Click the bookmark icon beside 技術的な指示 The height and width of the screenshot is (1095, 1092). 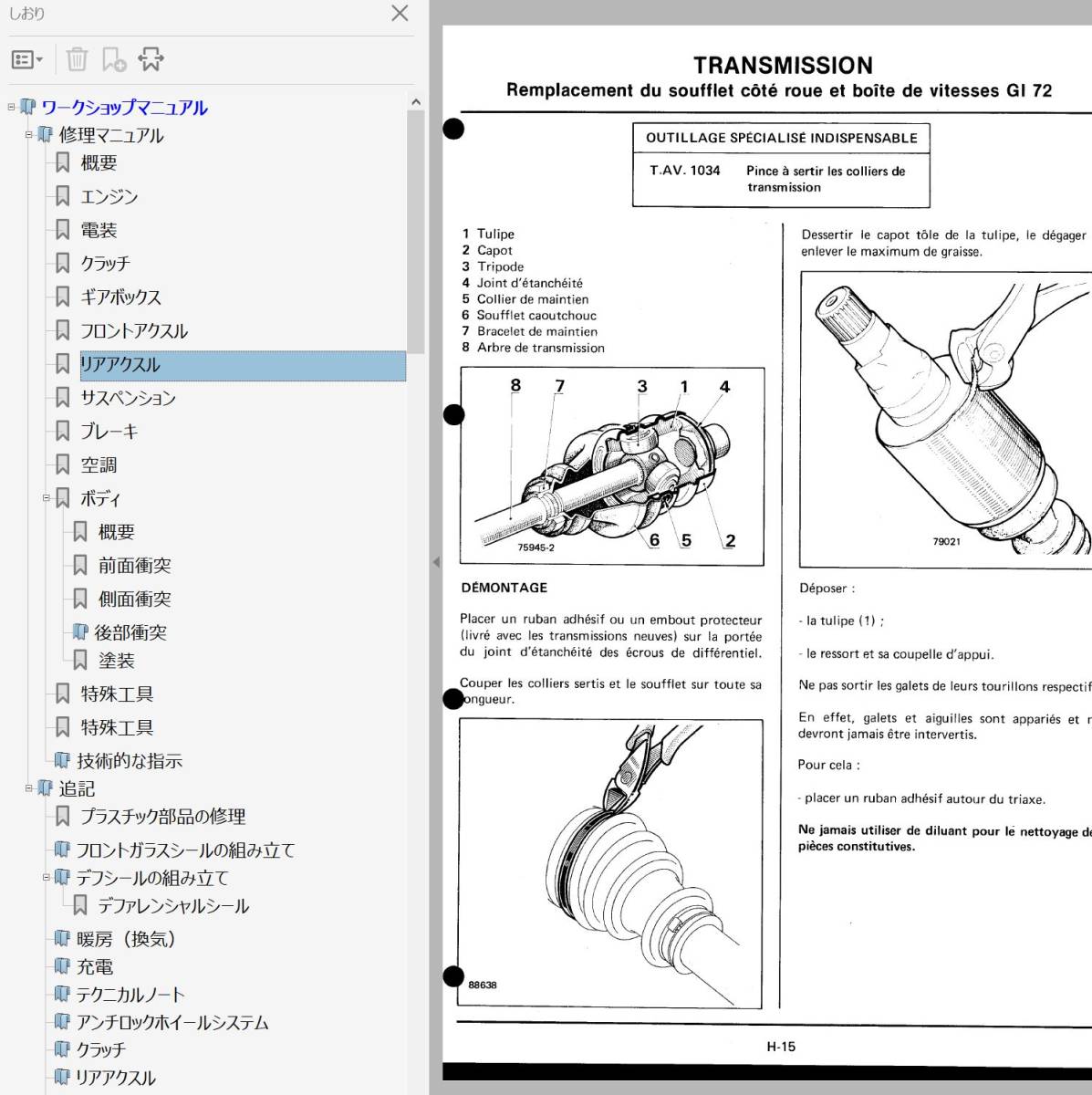click(62, 760)
